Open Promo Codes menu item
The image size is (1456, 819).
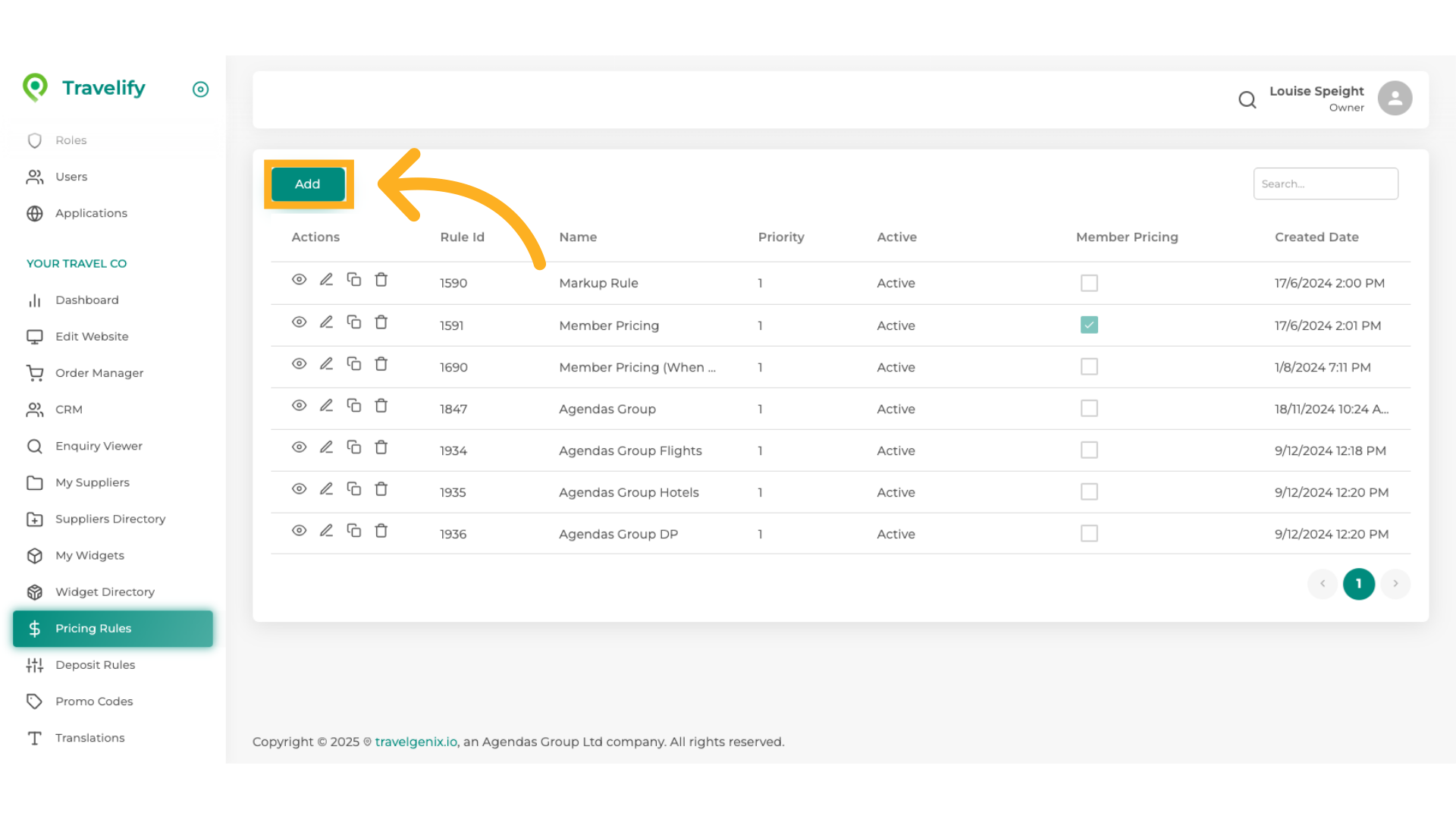tap(94, 701)
